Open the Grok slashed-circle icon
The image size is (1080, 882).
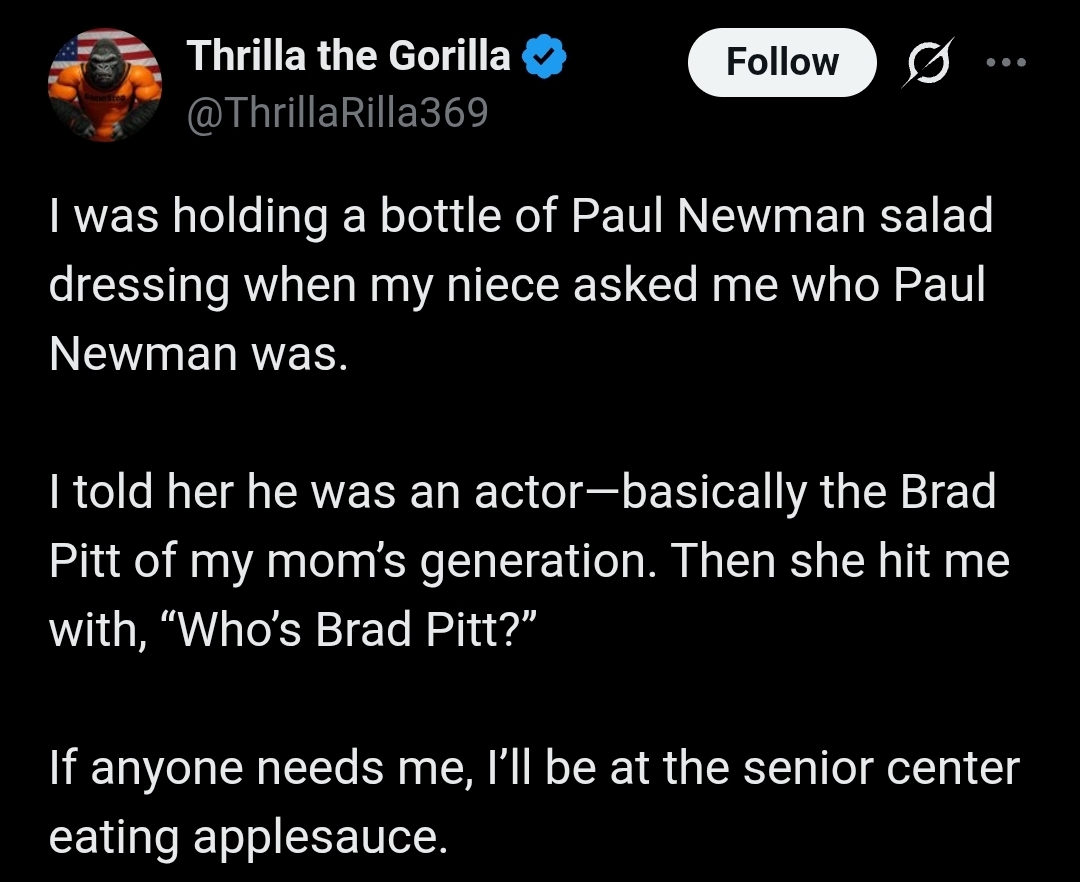point(927,63)
